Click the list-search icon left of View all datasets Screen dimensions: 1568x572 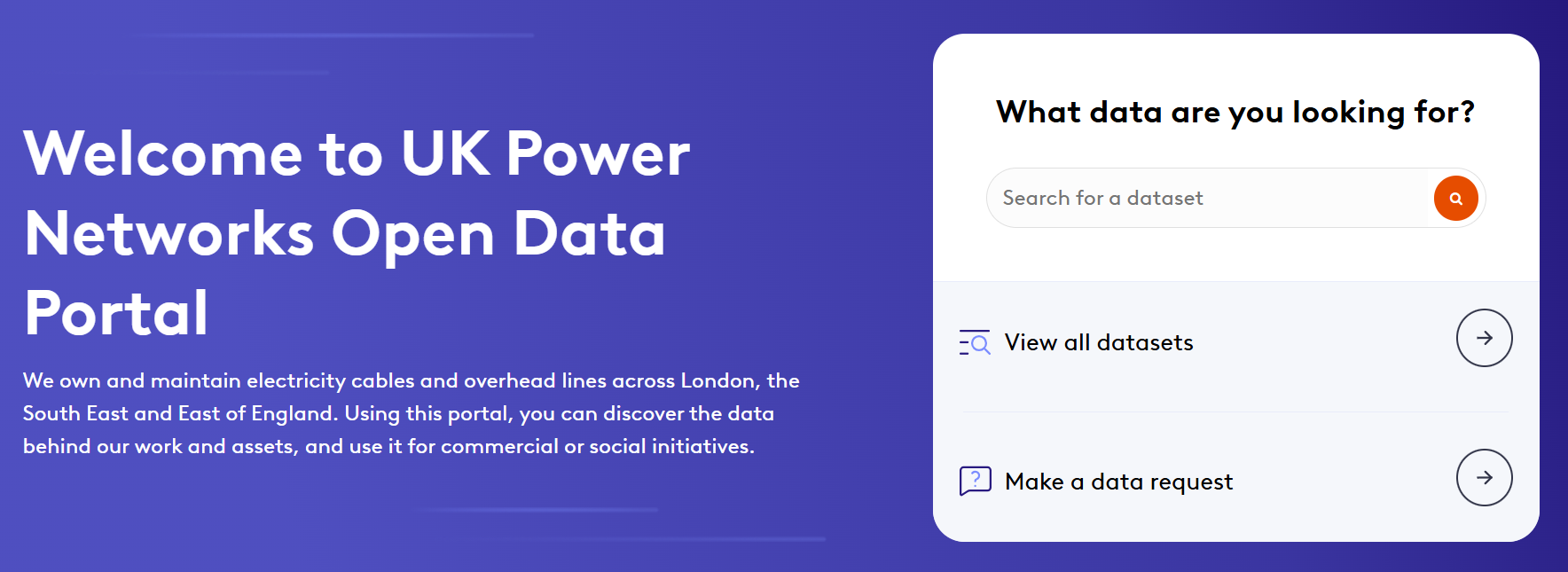975,342
